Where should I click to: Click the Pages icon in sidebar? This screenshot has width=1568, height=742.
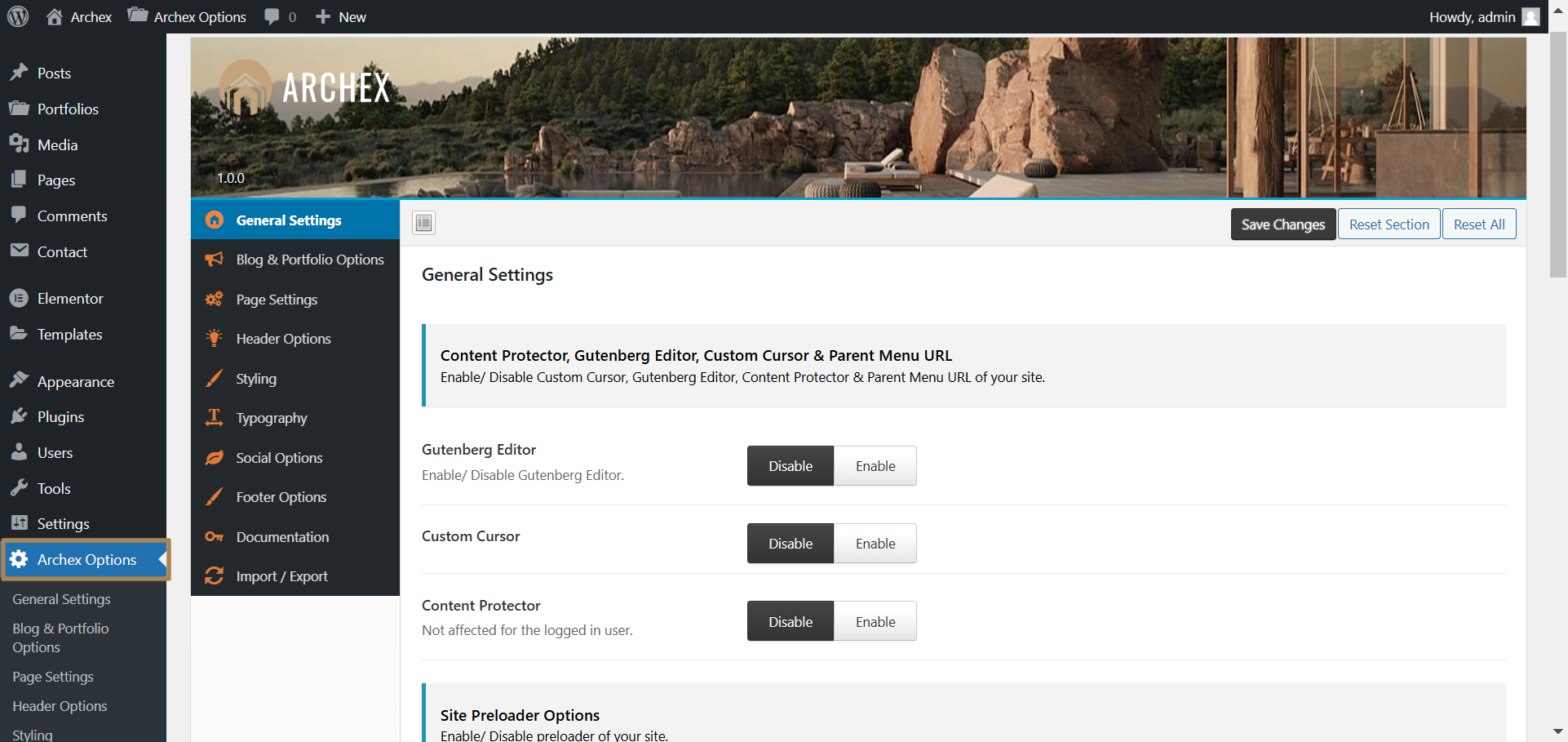20,180
